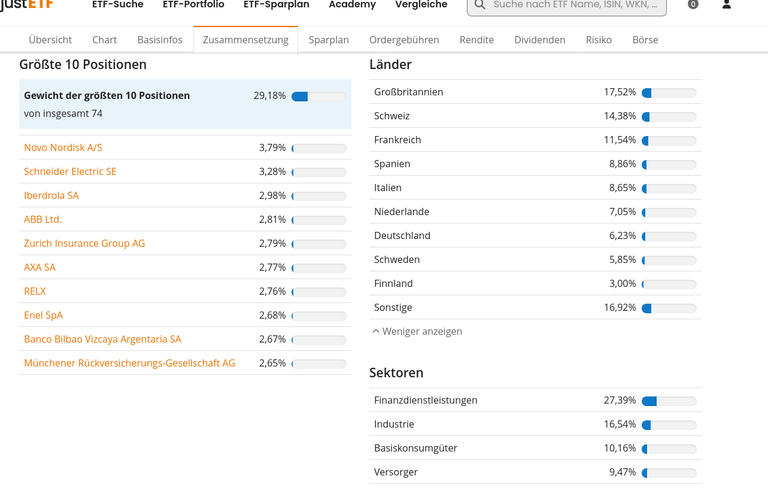Open the user account icon
This screenshot has width=768, height=490.
(726, 5)
